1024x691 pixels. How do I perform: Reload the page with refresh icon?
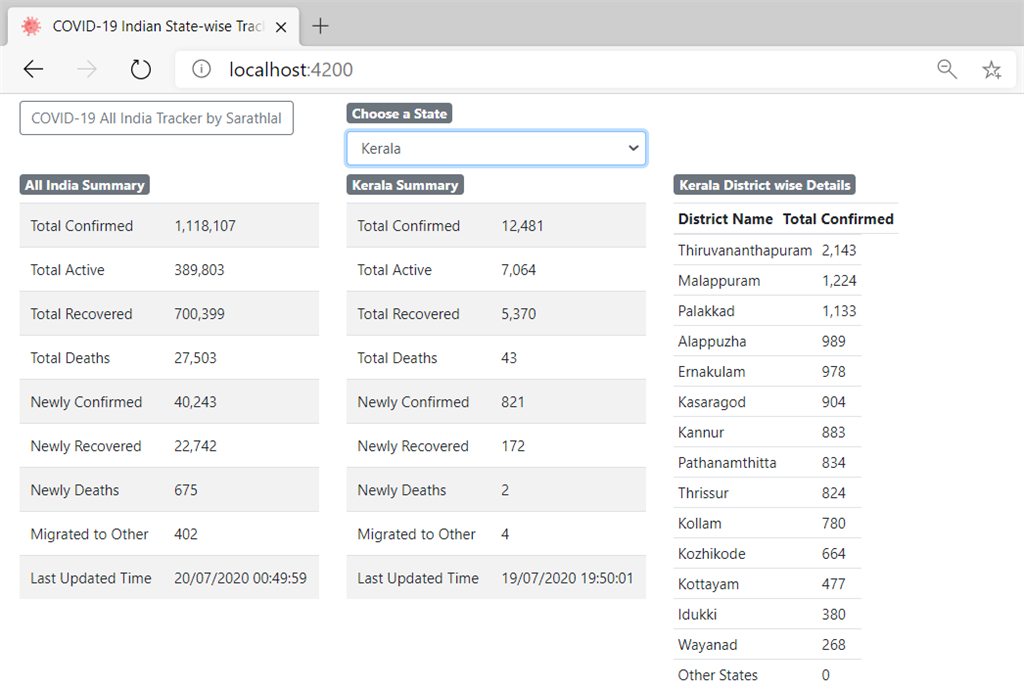coord(141,69)
